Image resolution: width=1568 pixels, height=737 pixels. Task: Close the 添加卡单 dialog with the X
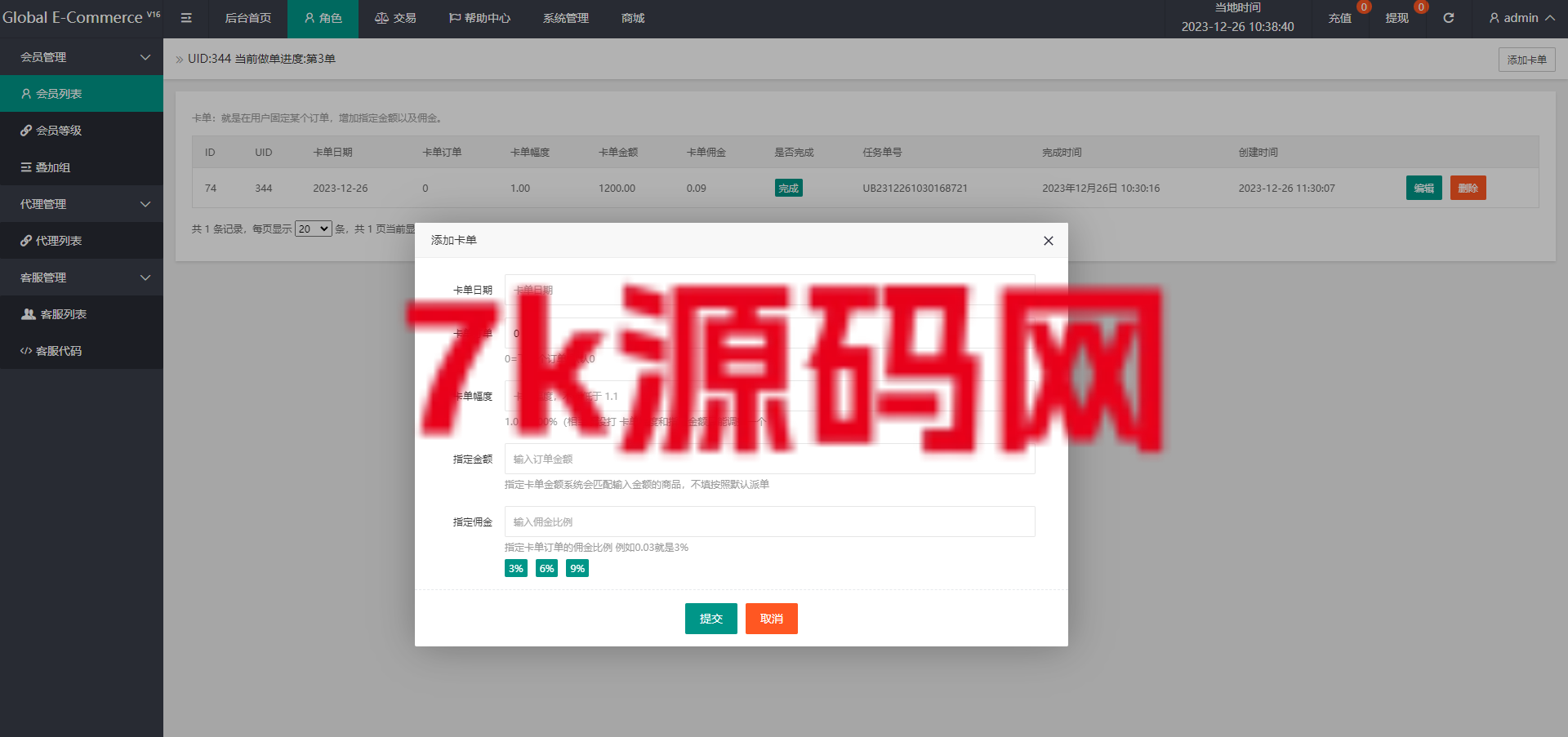(1049, 241)
